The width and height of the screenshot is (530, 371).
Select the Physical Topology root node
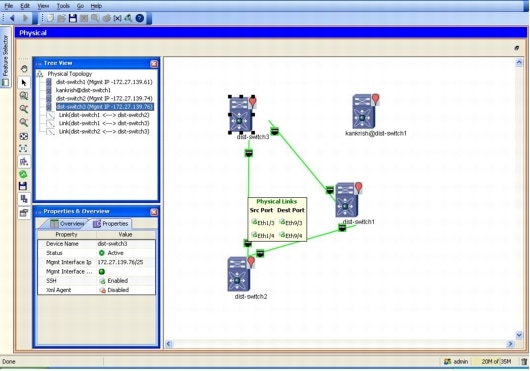point(70,74)
